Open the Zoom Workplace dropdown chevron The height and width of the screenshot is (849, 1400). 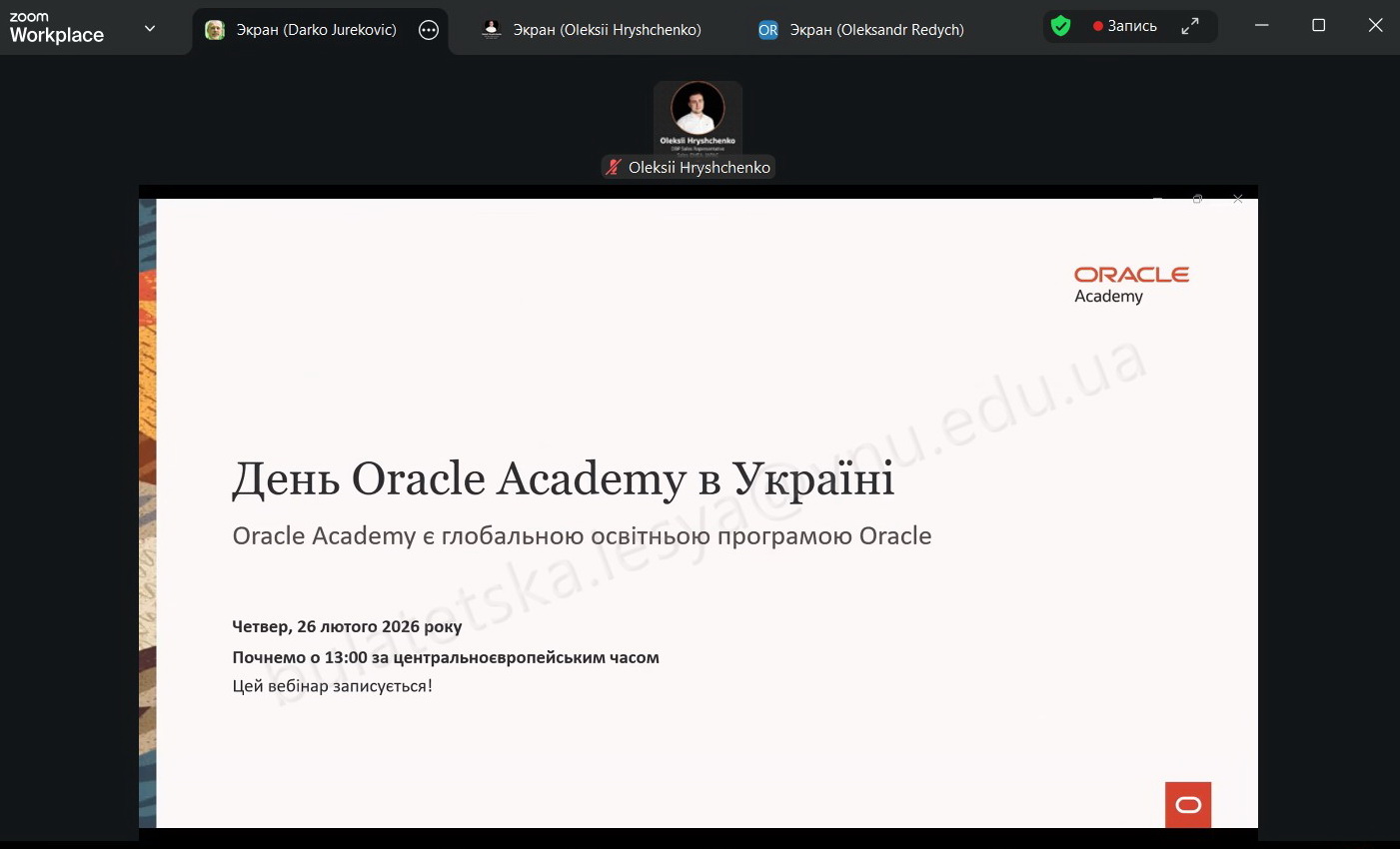click(x=150, y=28)
